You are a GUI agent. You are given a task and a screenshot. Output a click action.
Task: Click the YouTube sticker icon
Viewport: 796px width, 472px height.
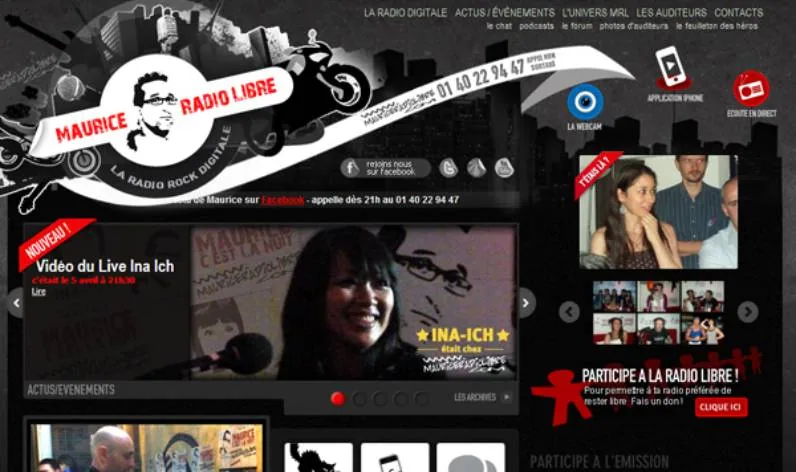pos(504,167)
